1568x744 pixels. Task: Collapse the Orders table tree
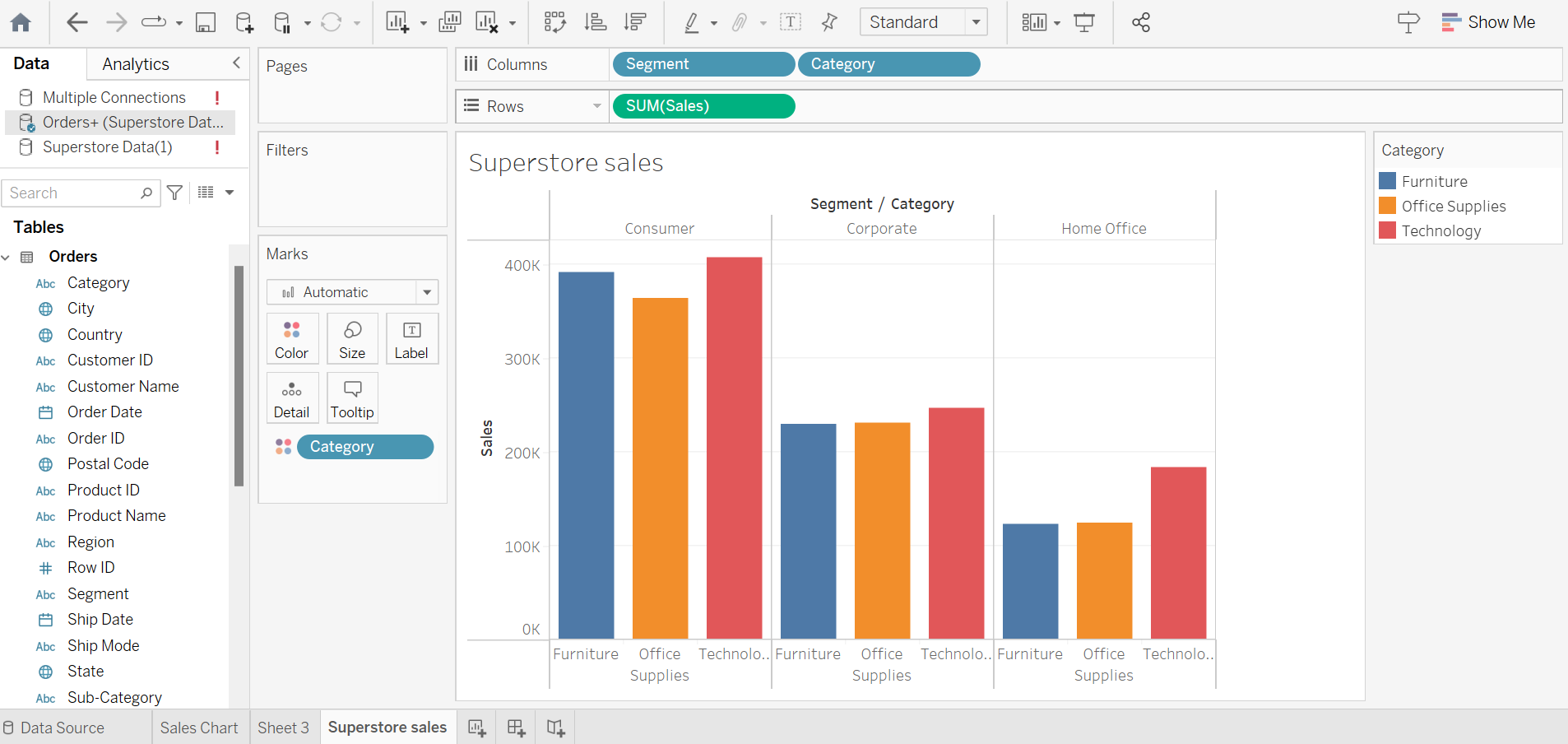click(x=7, y=257)
